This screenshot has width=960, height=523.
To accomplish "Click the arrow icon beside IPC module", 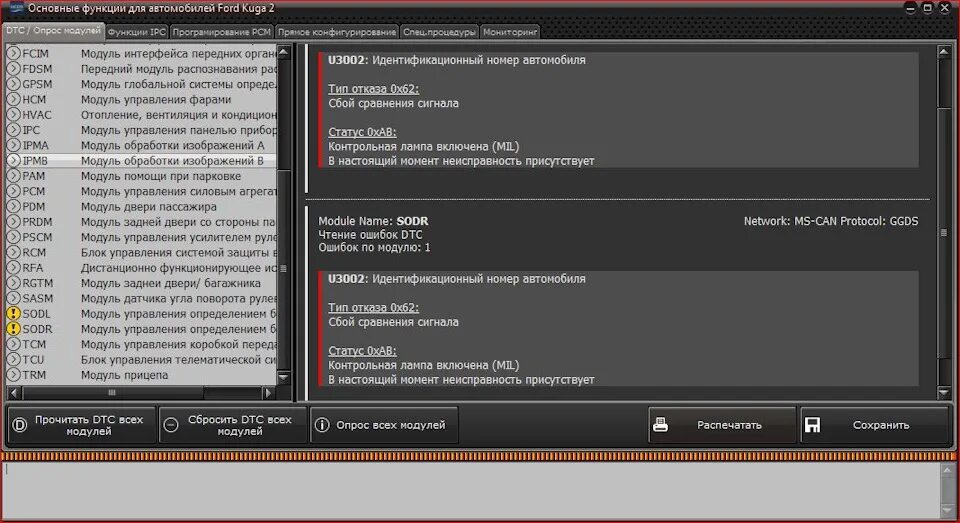I will pyautogui.click(x=13, y=130).
